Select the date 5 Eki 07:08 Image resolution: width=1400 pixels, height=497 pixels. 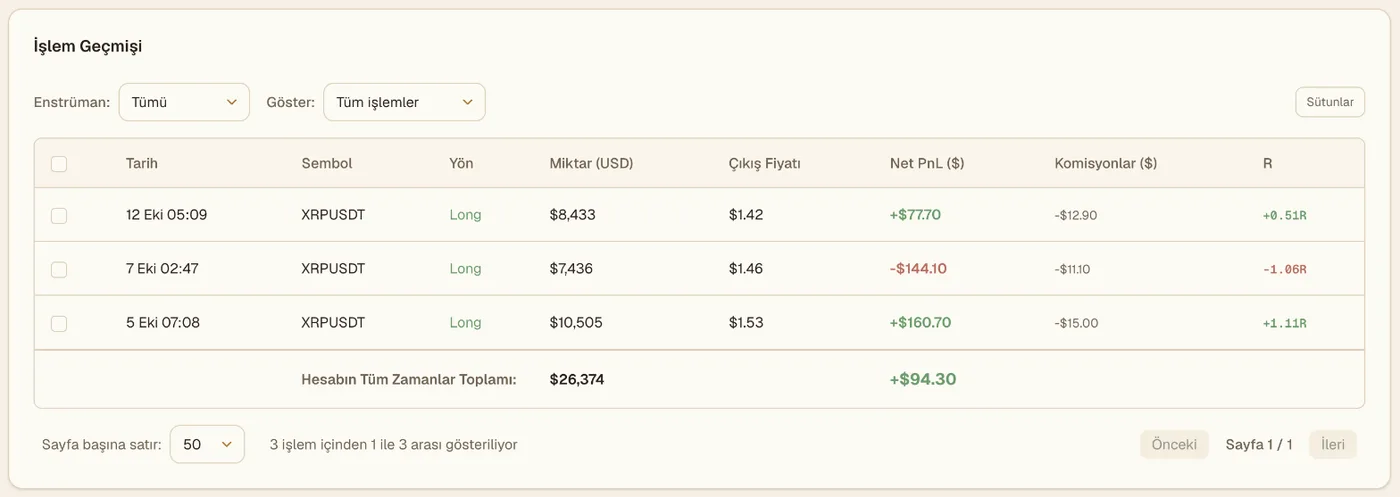[163, 323]
